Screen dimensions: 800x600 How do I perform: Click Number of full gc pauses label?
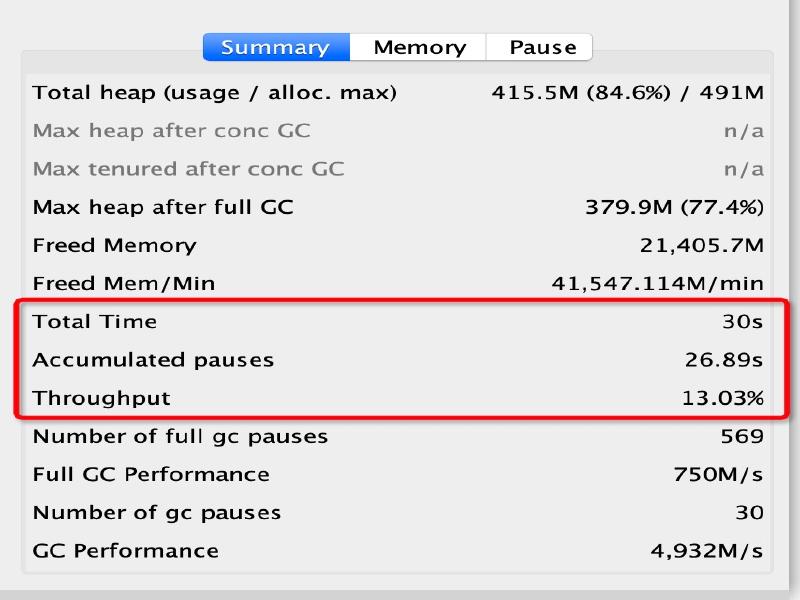point(180,436)
